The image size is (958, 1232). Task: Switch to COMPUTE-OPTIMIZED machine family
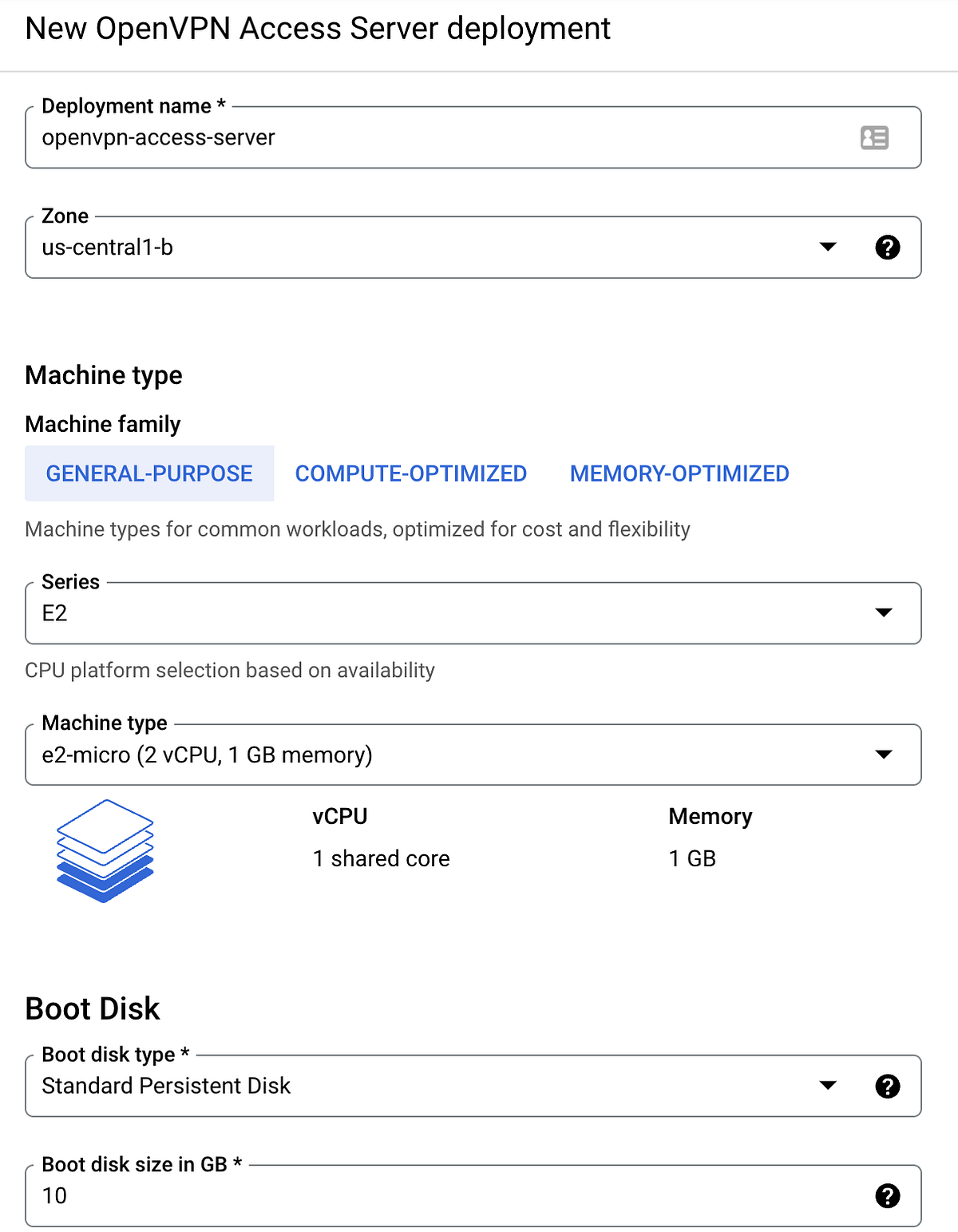point(411,473)
